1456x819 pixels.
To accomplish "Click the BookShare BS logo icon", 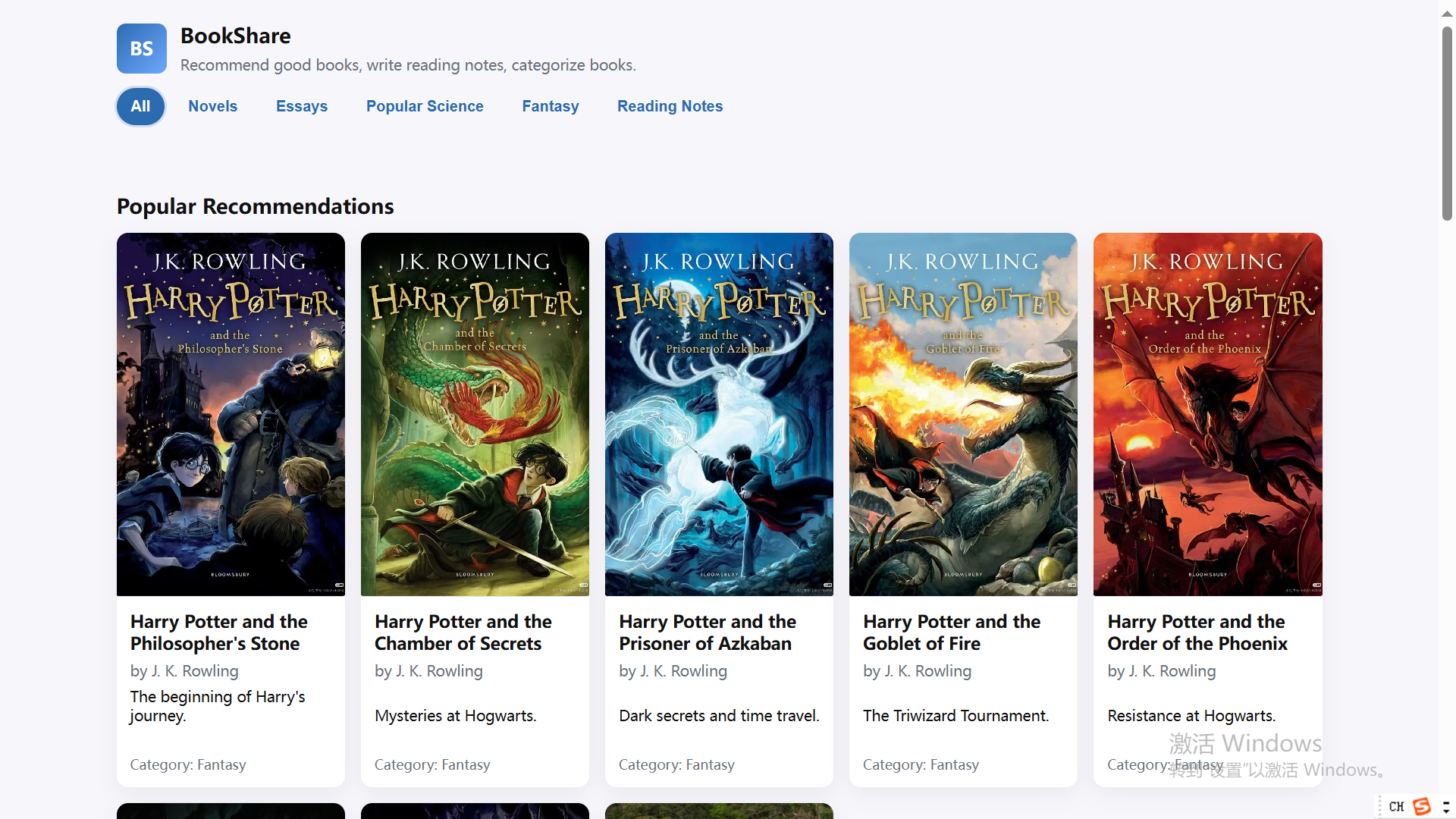I will (141, 49).
